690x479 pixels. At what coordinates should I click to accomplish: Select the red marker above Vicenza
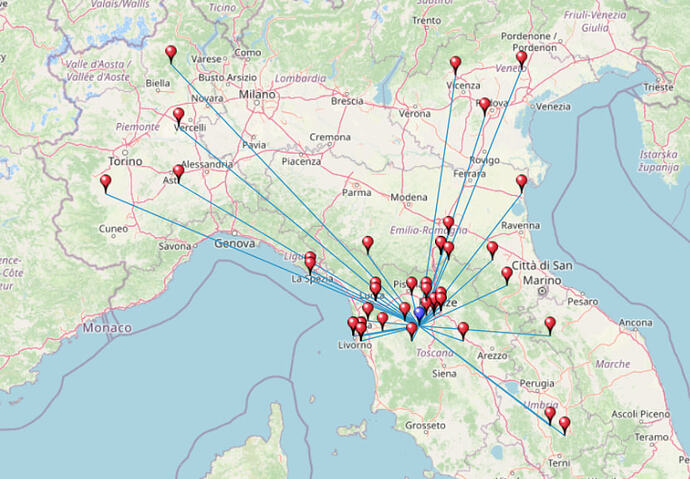(x=455, y=64)
